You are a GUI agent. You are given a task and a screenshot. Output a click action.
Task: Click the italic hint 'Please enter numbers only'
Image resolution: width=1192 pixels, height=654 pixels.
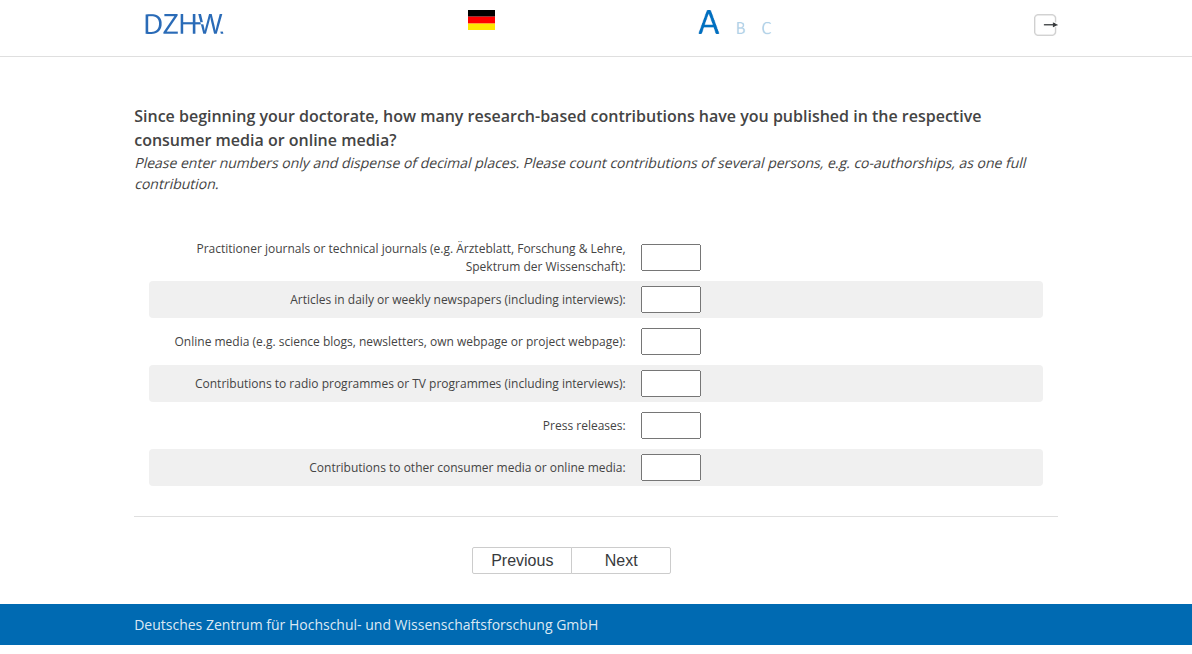pyautogui.click(x=580, y=173)
